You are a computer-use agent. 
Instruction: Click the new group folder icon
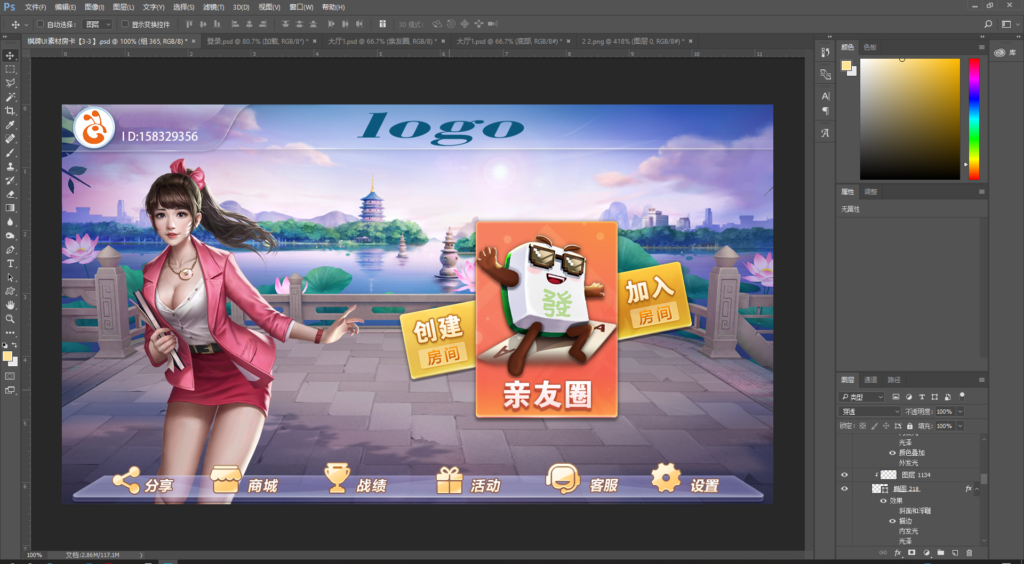[940, 552]
